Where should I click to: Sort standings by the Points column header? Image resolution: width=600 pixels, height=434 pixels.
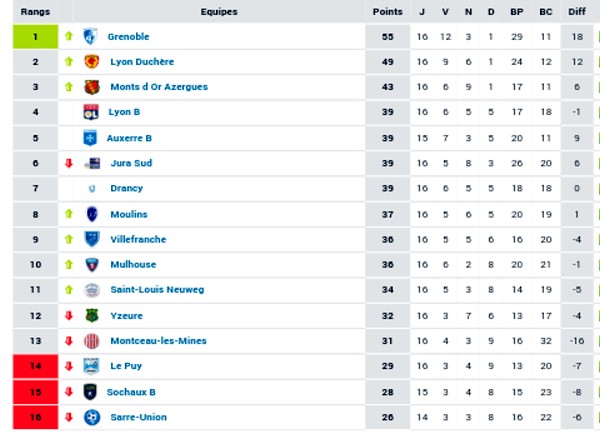(387, 11)
